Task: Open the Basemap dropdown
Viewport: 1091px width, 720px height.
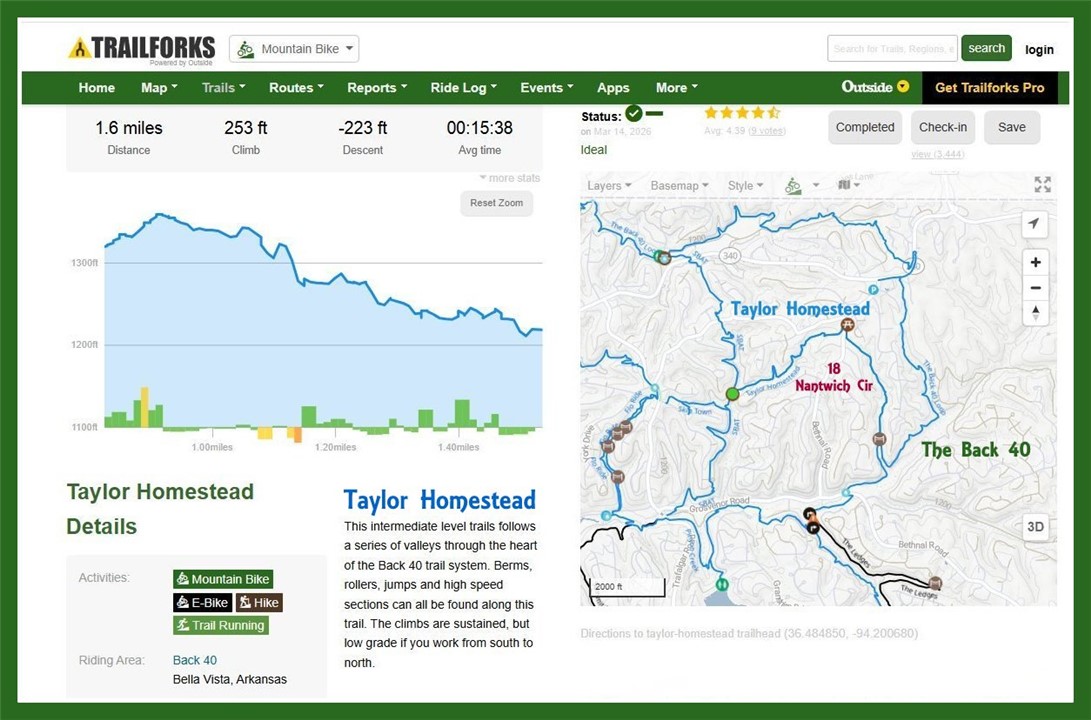Action: point(679,186)
